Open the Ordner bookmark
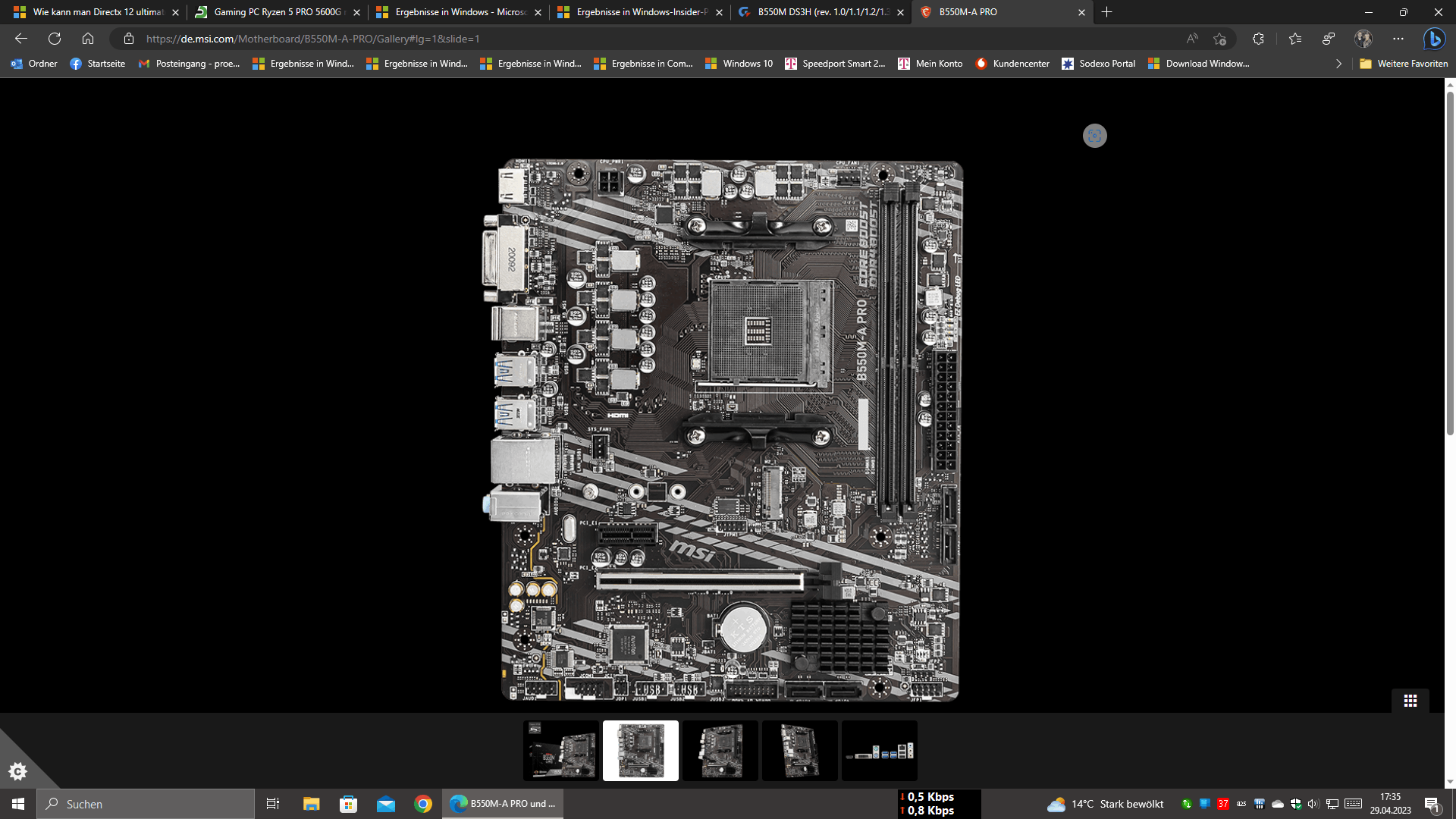This screenshot has width=1456, height=819. coord(34,64)
